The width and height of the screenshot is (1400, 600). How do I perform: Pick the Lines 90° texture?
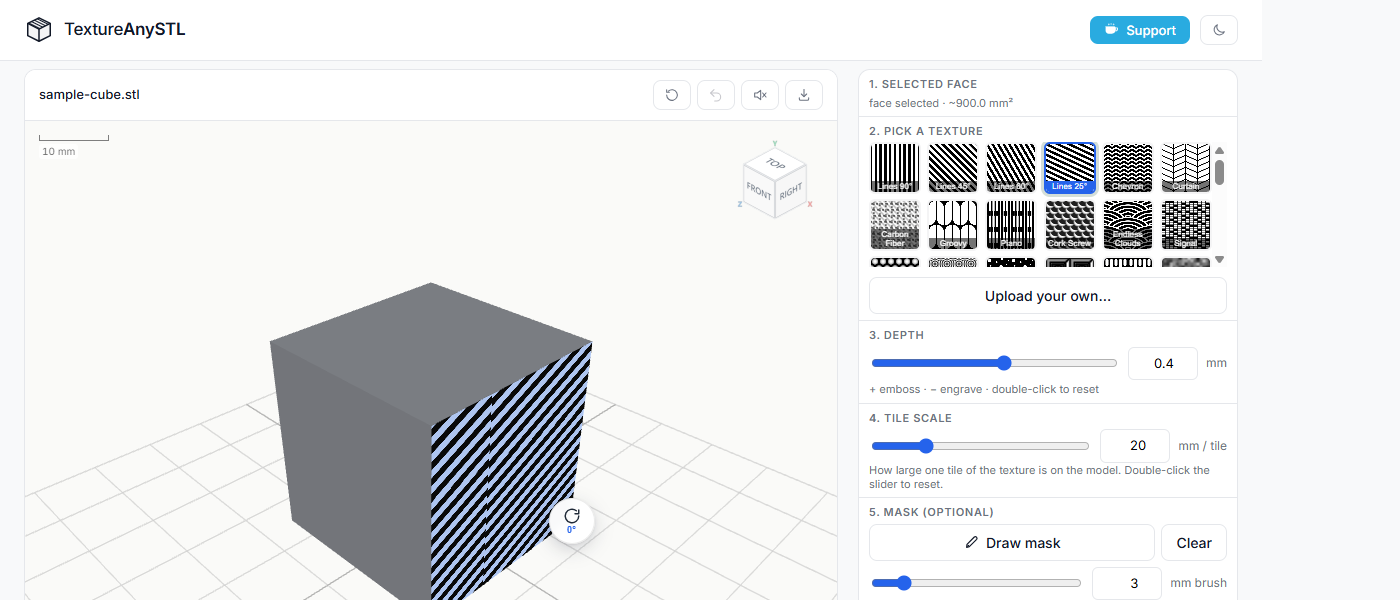click(x=894, y=168)
